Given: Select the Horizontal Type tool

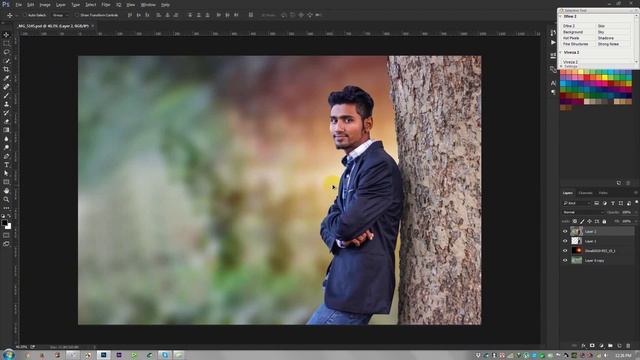Looking at the screenshot, I should tap(6, 165).
